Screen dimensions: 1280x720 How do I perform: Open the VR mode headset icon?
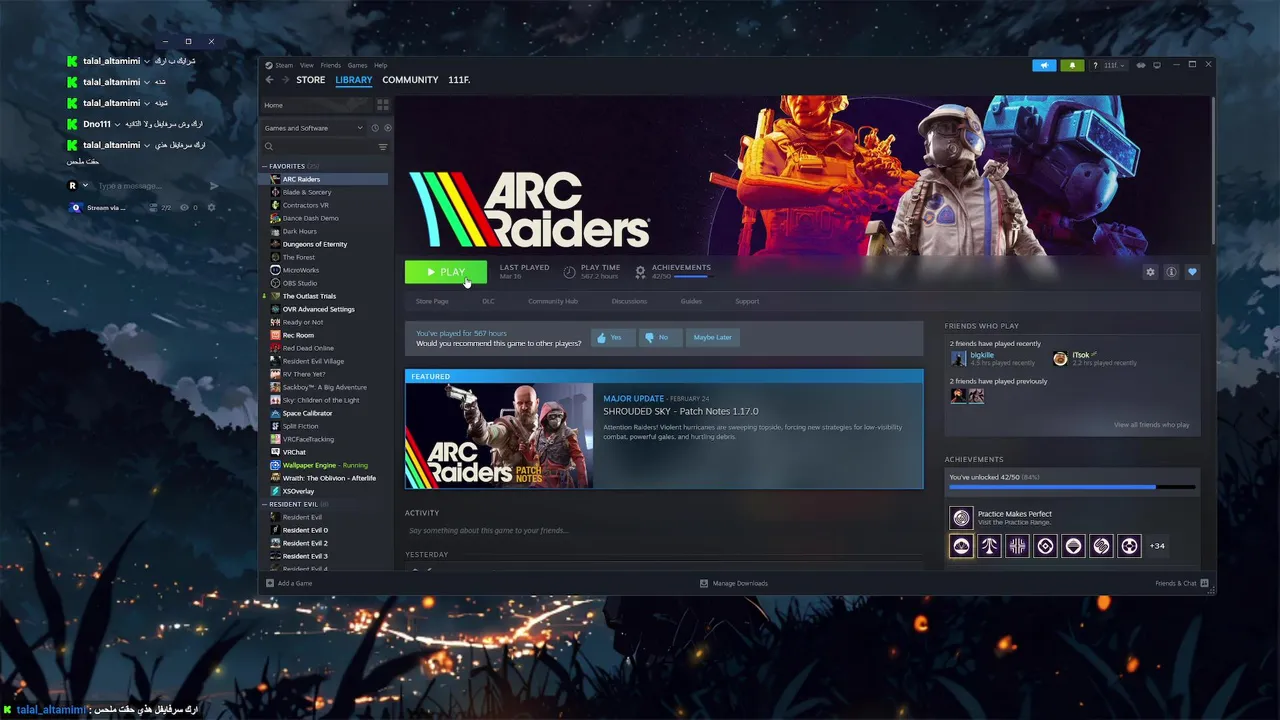(x=1141, y=65)
